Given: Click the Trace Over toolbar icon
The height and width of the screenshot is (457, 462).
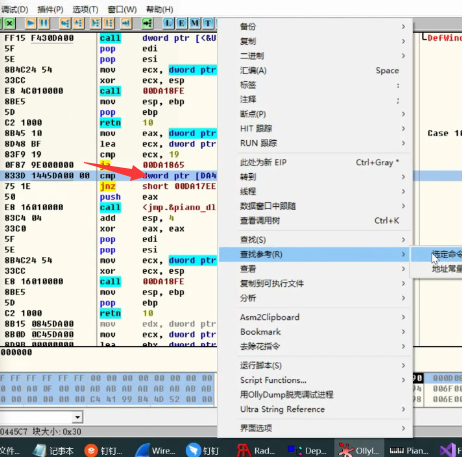Looking at the screenshot, I should click(x=109, y=23).
